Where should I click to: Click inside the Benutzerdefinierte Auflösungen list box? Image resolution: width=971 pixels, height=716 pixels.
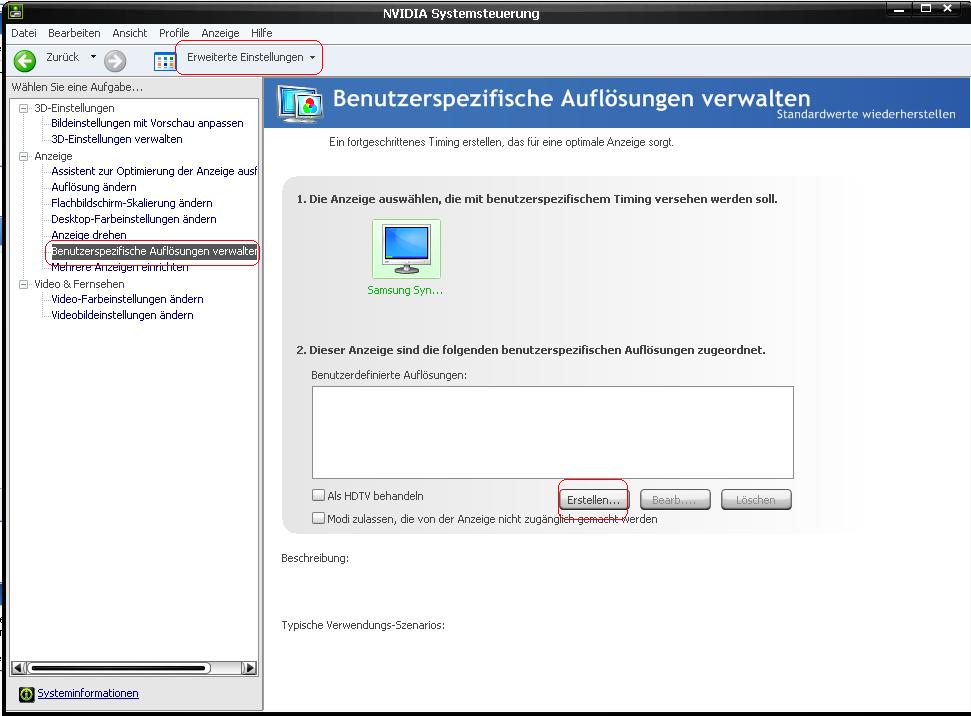(552, 432)
